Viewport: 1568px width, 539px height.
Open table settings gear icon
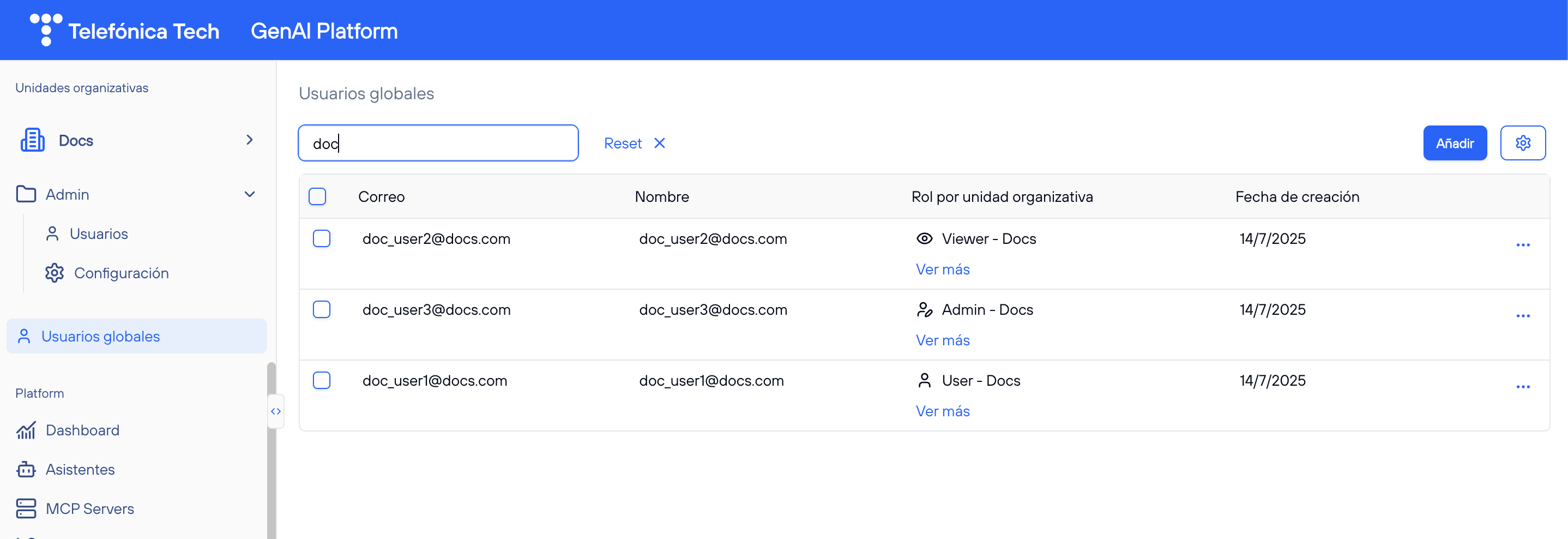(1522, 143)
